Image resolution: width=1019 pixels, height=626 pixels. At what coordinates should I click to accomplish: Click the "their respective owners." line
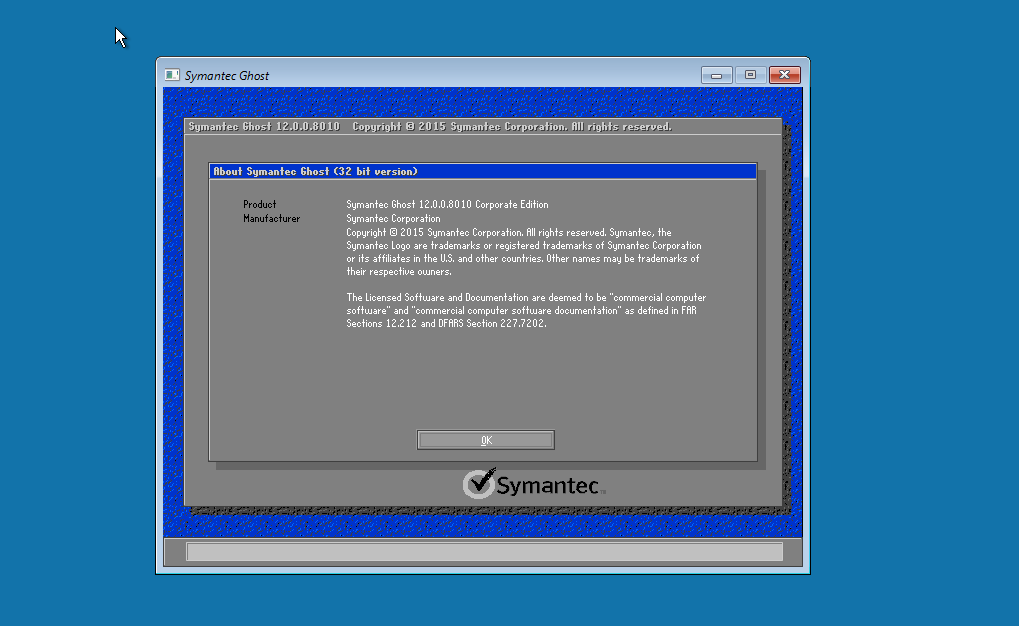[x=398, y=272]
